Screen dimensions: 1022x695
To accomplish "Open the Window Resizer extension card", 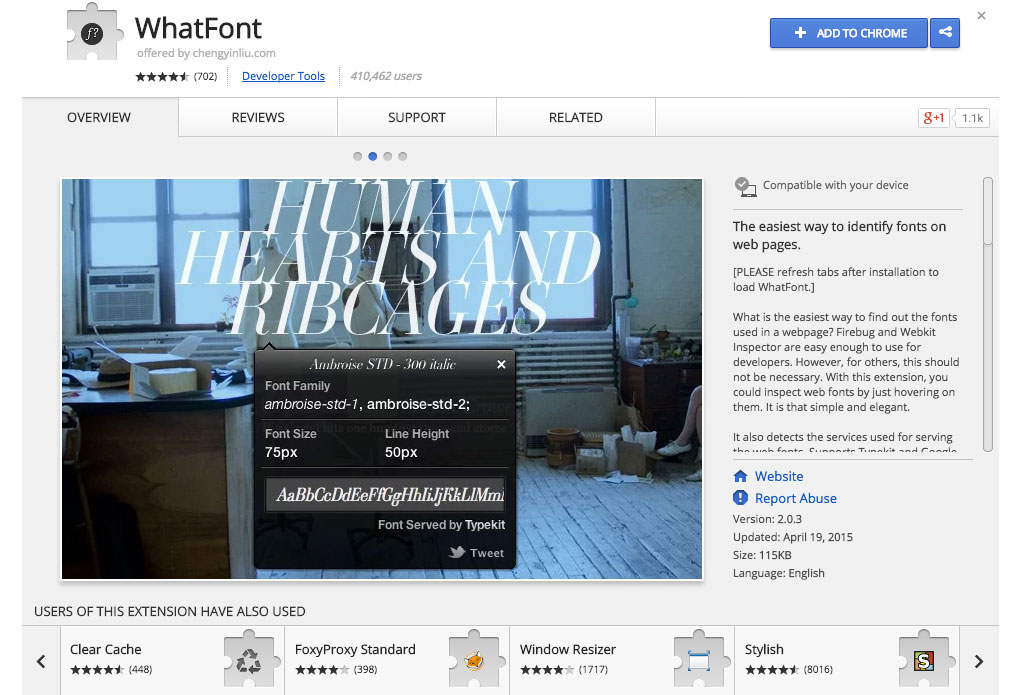I will 622,660.
